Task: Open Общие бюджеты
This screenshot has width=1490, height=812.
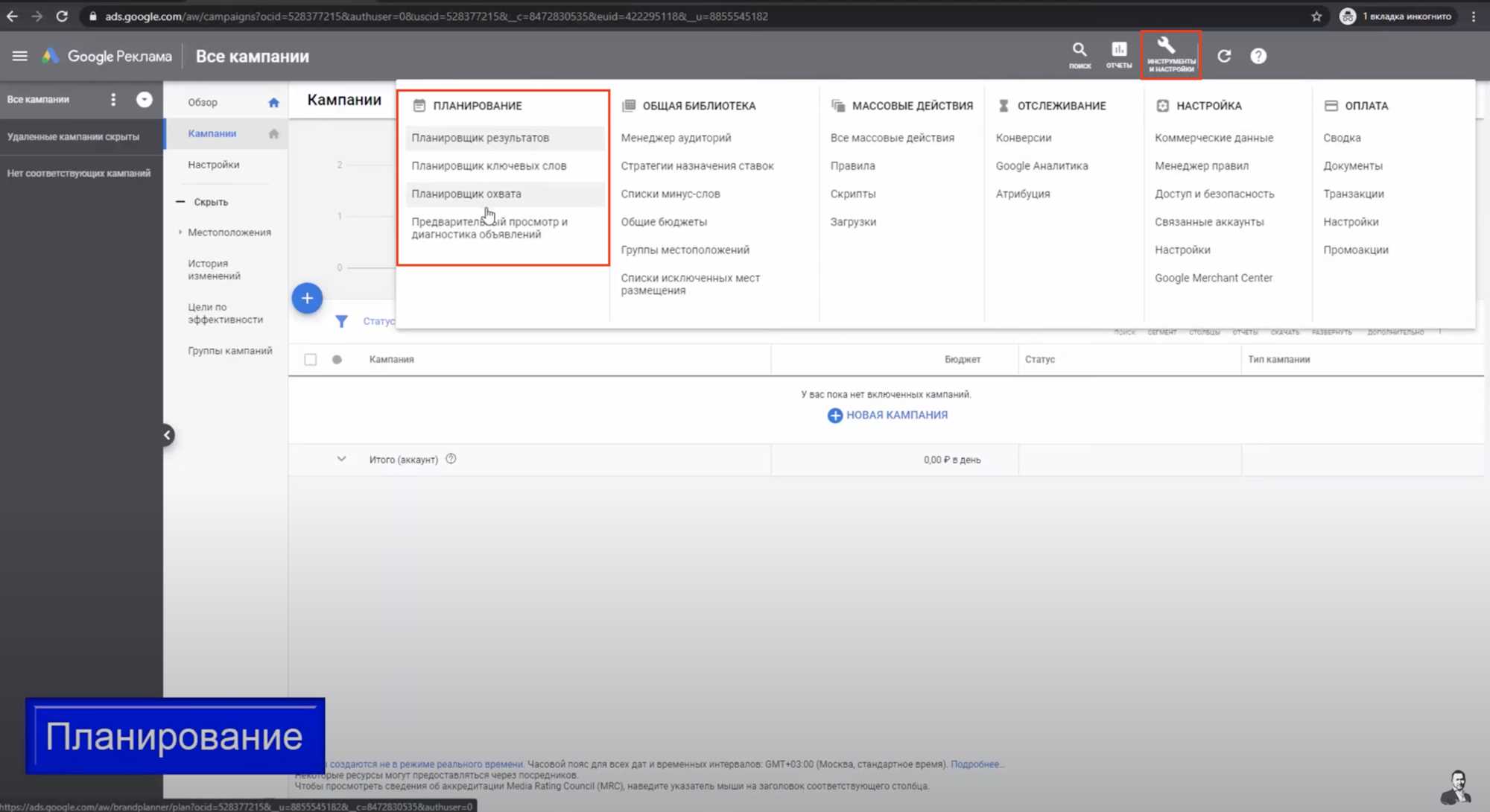Action: (x=664, y=222)
